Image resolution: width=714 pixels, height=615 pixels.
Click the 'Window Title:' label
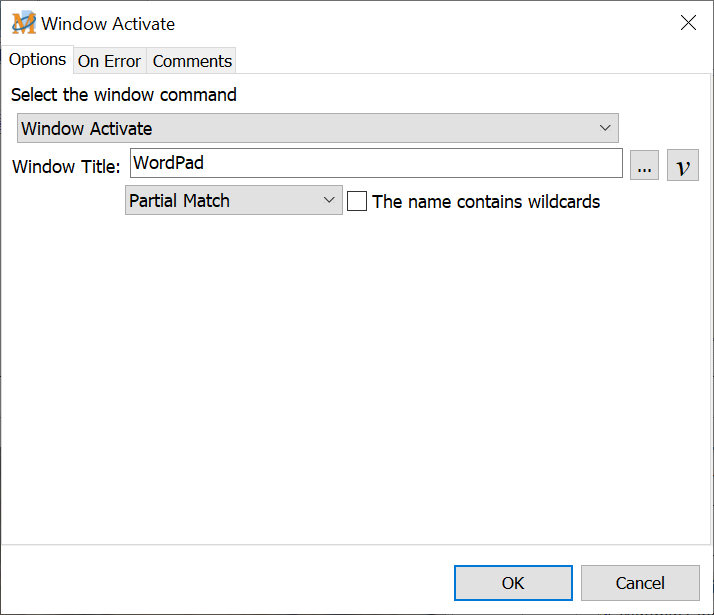66,167
